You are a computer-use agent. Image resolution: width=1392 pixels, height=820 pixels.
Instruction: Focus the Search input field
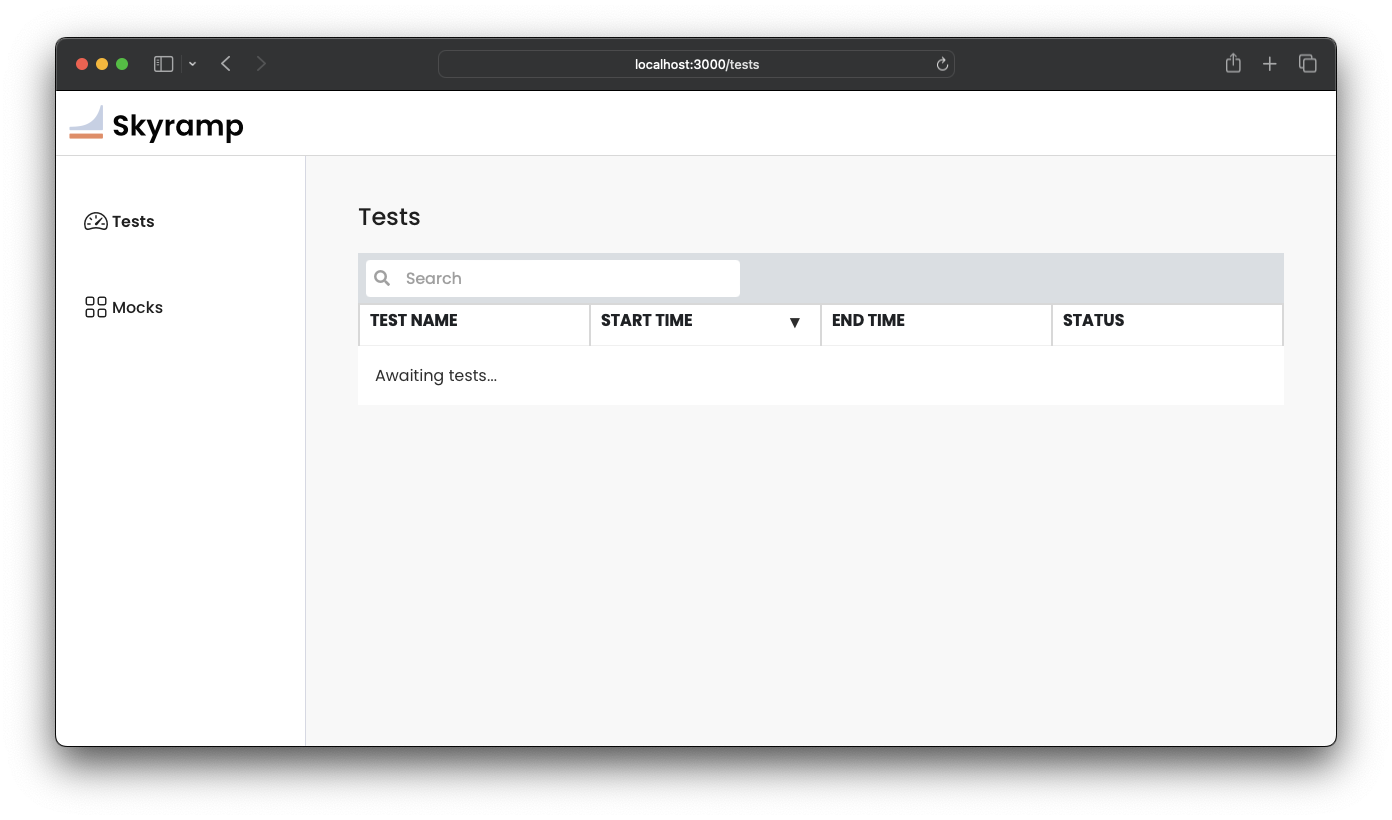(565, 279)
